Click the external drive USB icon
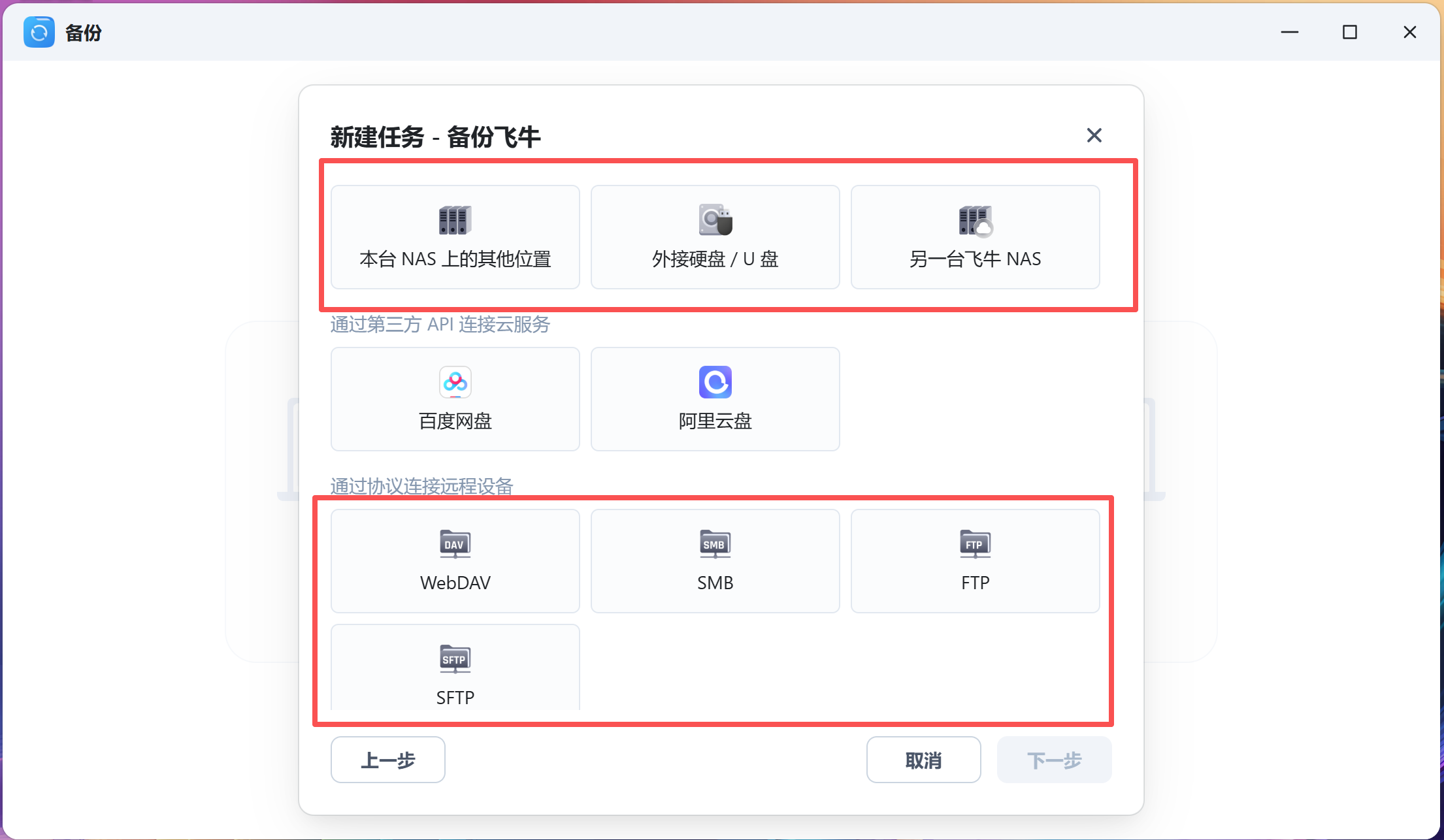The image size is (1444, 840). [x=715, y=220]
